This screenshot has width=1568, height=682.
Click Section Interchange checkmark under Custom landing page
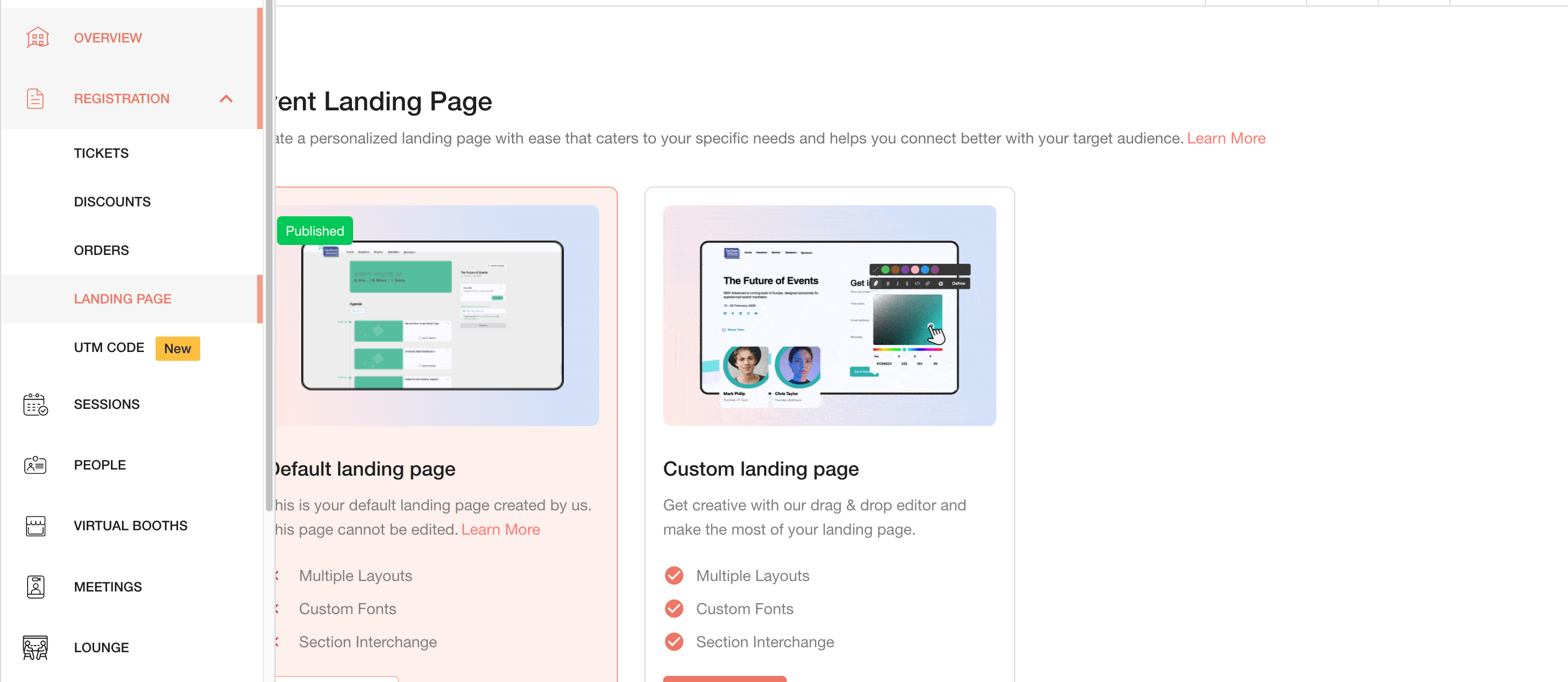click(x=674, y=642)
